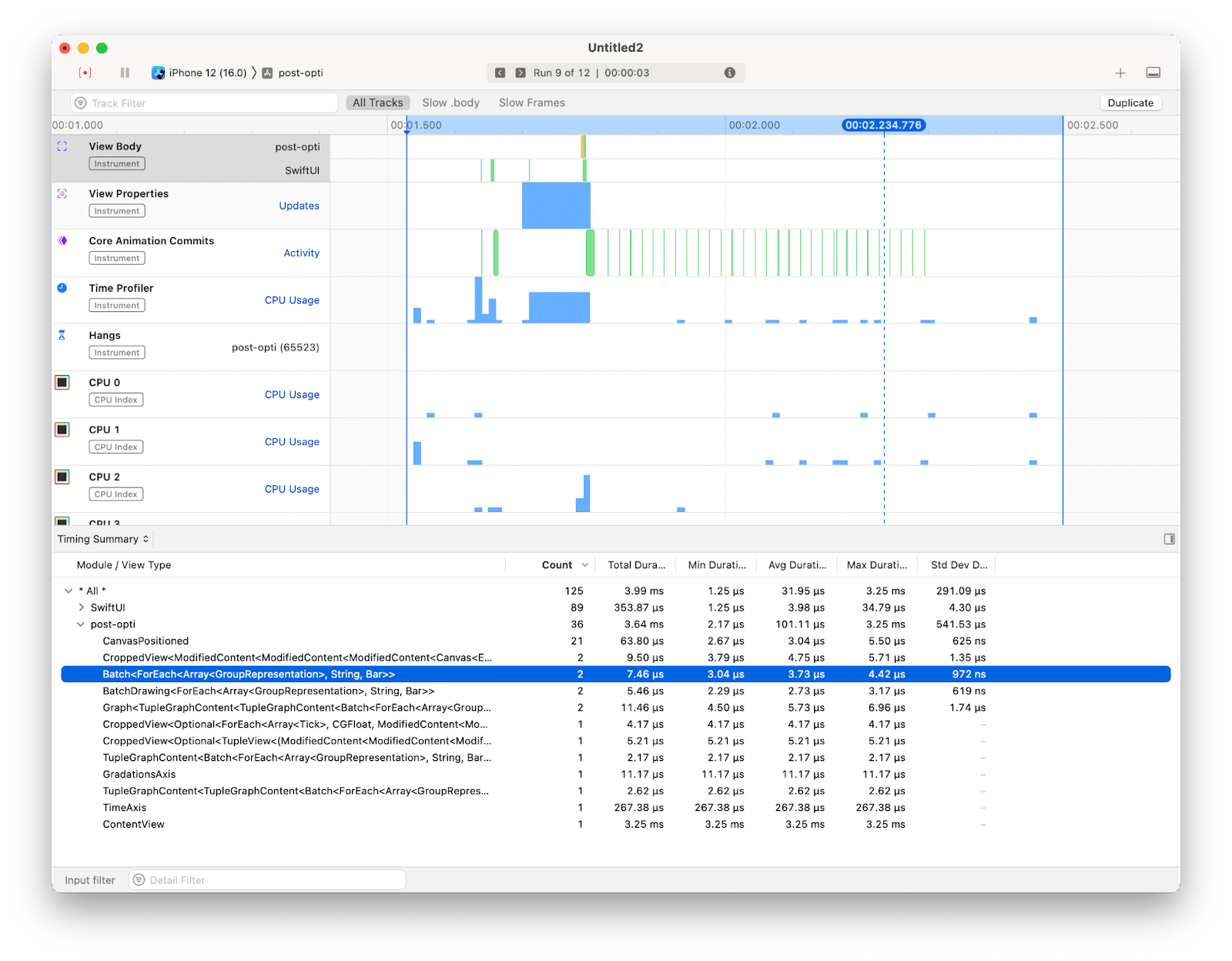Collapse the post-opti tree item
This screenshot has height=961, width=1232.
[81, 624]
